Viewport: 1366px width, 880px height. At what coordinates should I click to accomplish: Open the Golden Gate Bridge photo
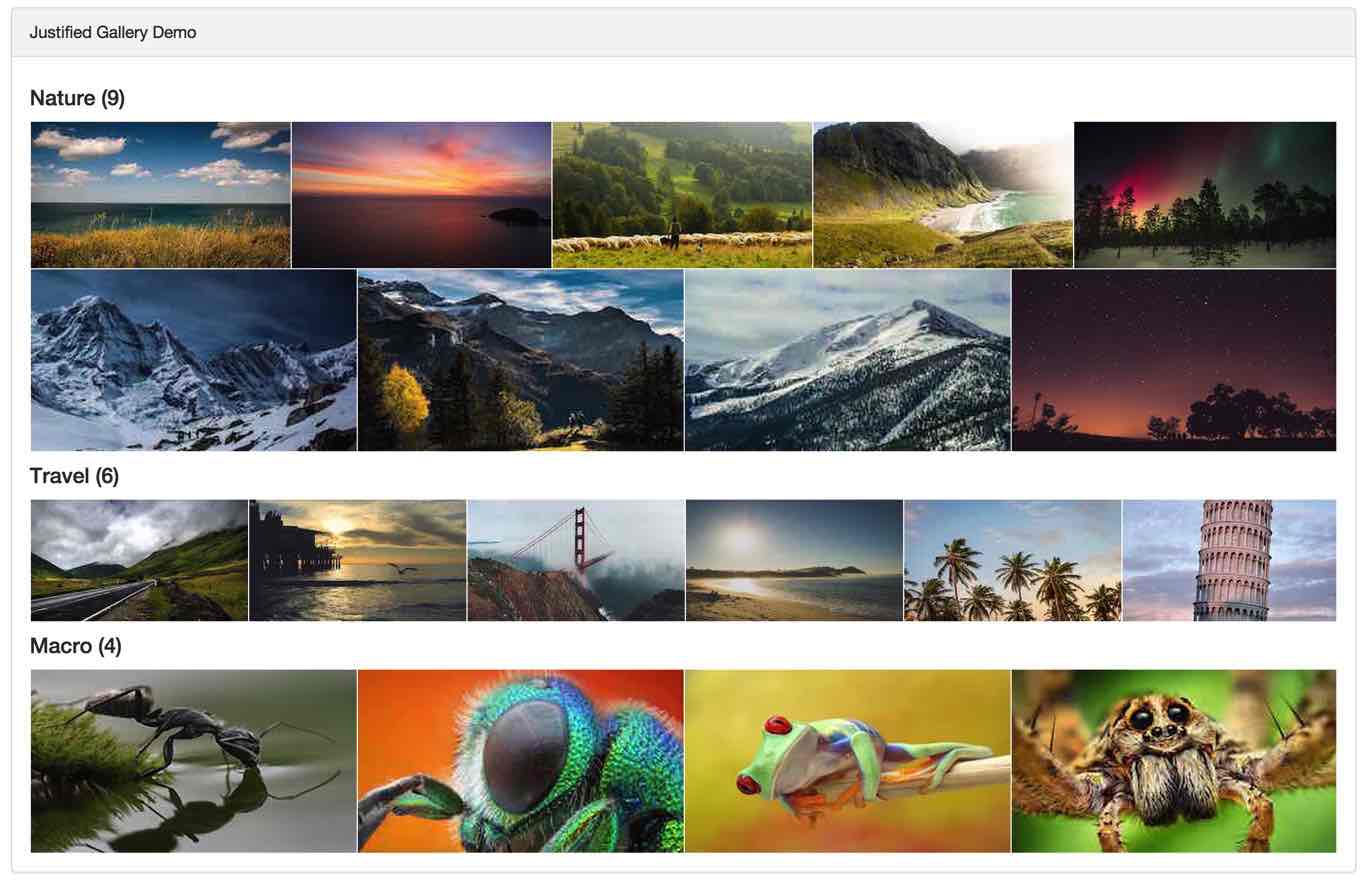tap(576, 560)
